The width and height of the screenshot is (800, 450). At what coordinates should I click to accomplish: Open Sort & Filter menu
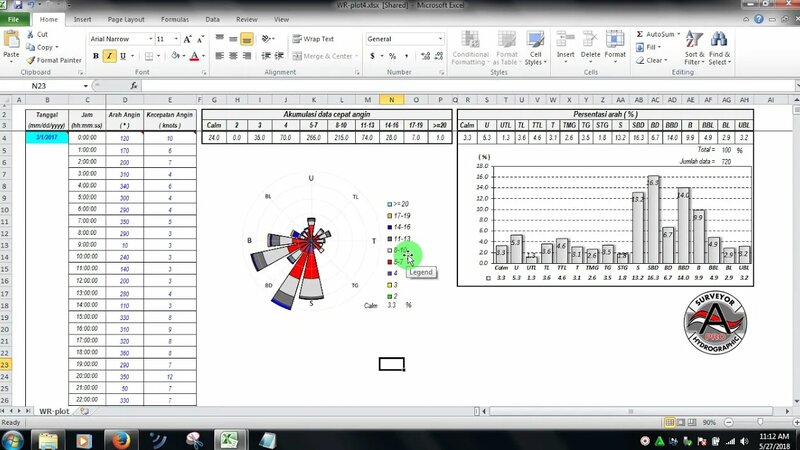[x=694, y=47]
